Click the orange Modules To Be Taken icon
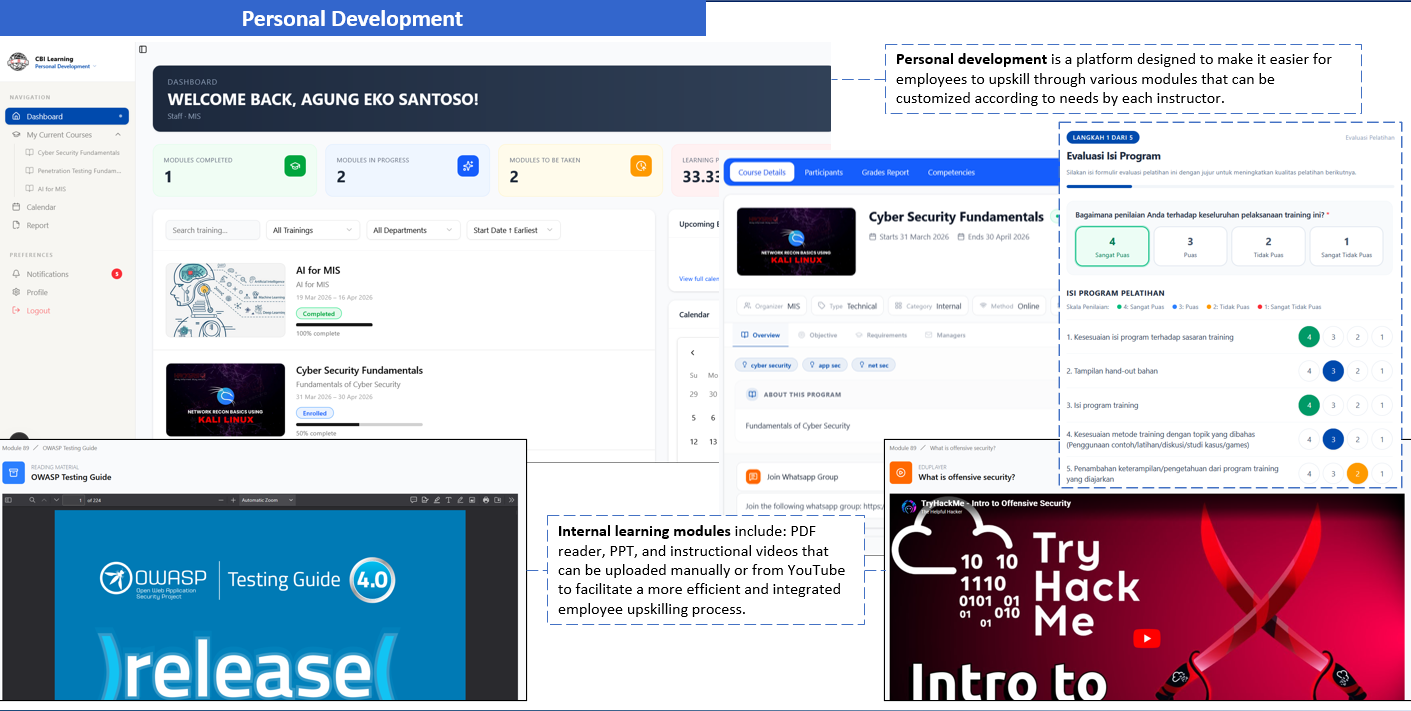 (641, 166)
